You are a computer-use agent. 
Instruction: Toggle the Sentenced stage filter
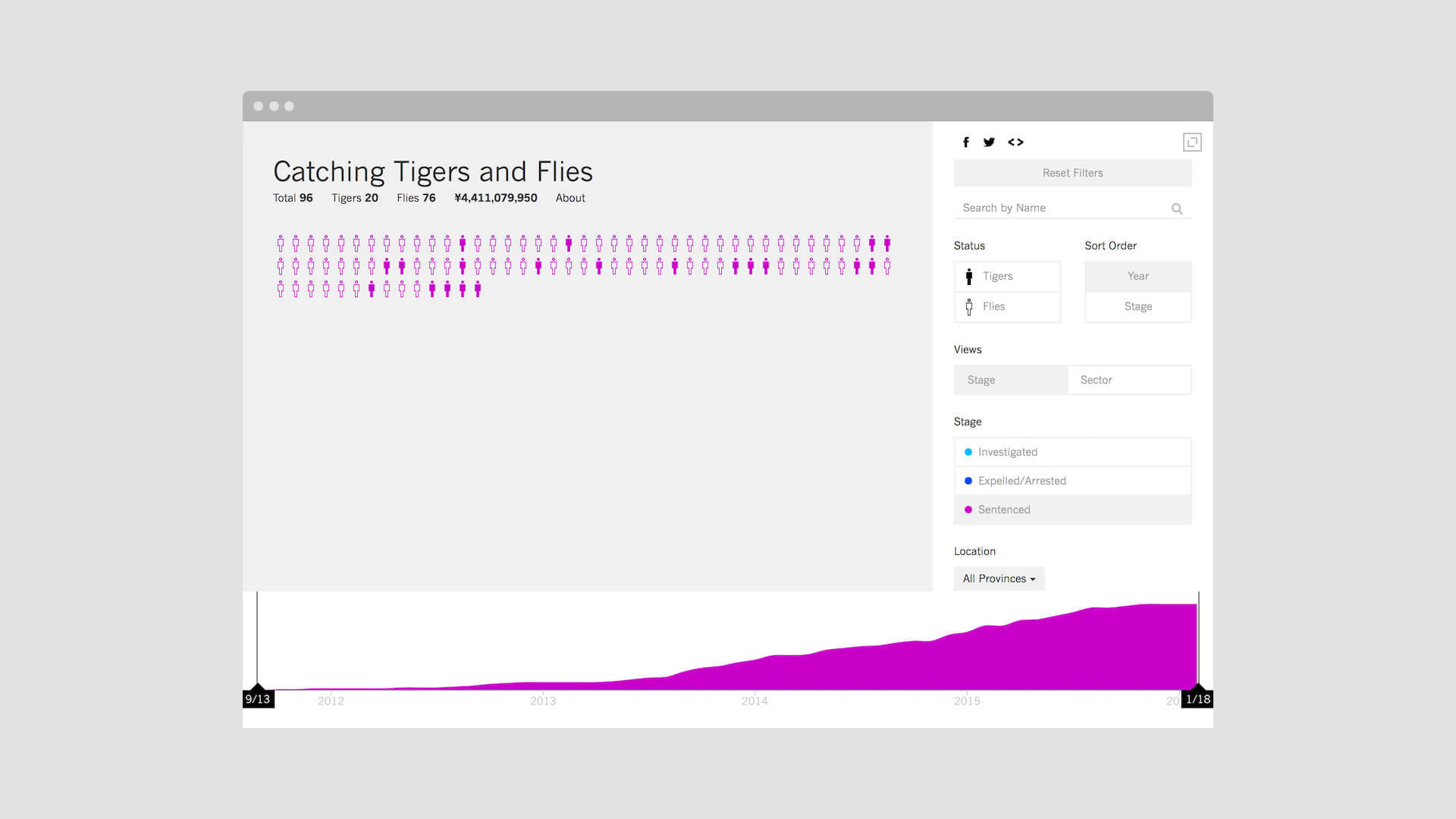1072,510
